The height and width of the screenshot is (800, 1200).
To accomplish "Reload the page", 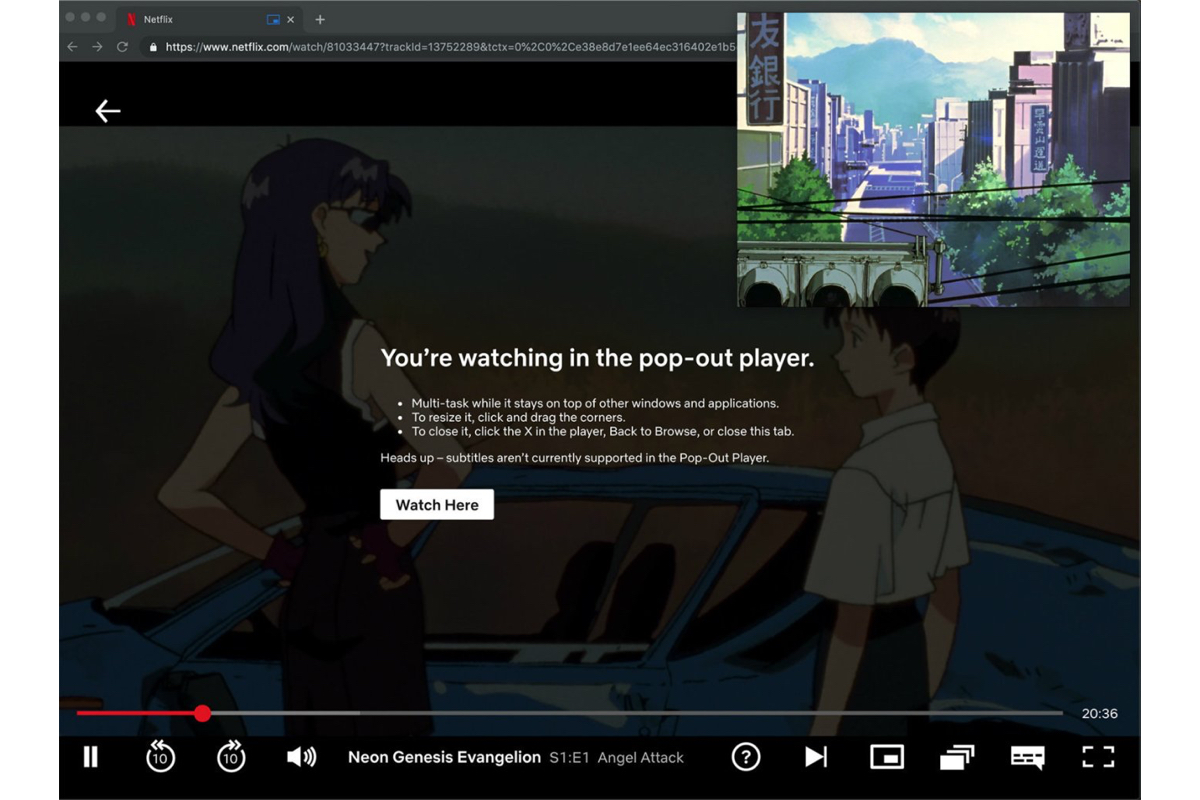I will coord(122,47).
